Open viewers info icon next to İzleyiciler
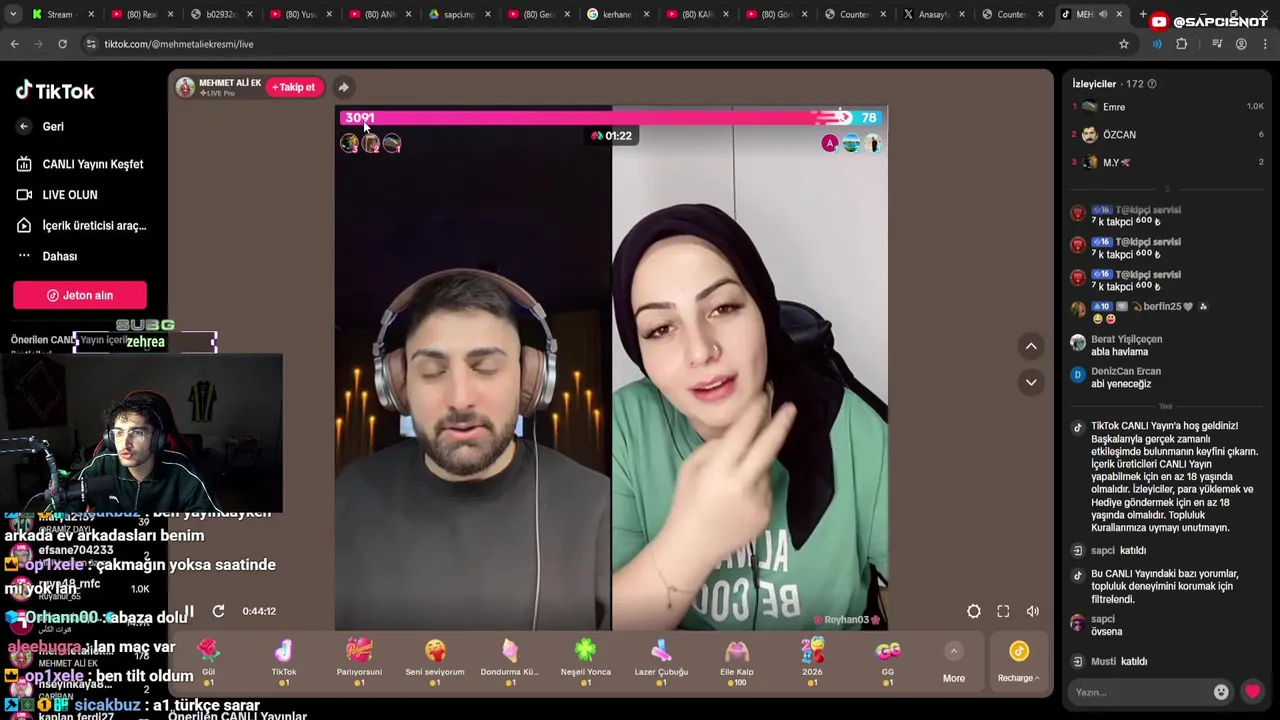This screenshot has width=1280, height=720. tap(1152, 84)
